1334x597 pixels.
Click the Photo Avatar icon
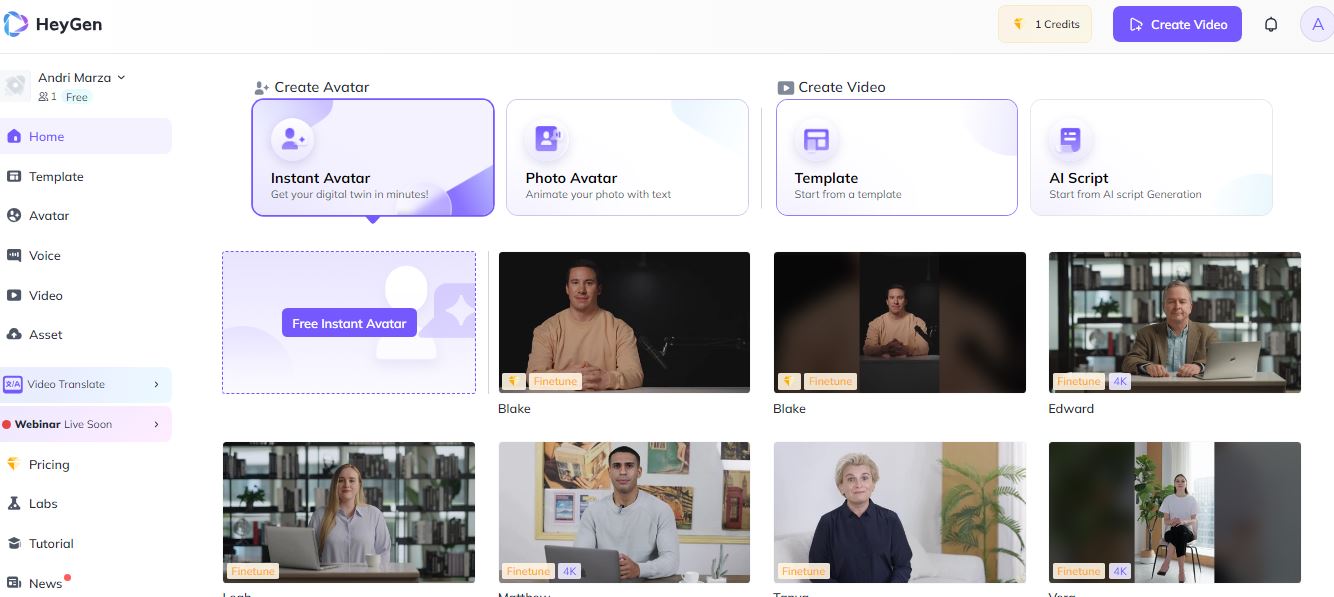point(547,139)
